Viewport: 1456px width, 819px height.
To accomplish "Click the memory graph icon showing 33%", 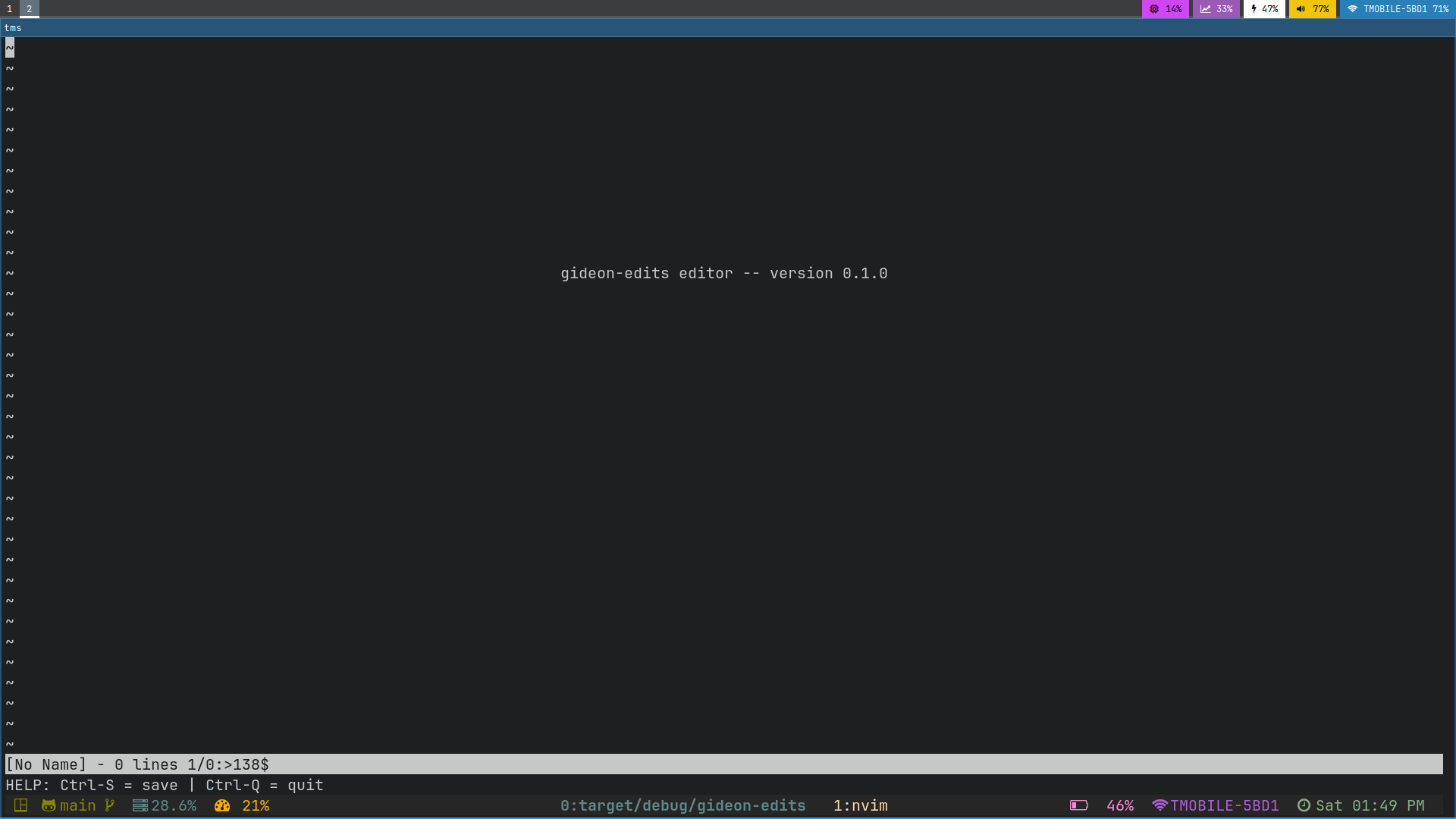I will point(1205,9).
